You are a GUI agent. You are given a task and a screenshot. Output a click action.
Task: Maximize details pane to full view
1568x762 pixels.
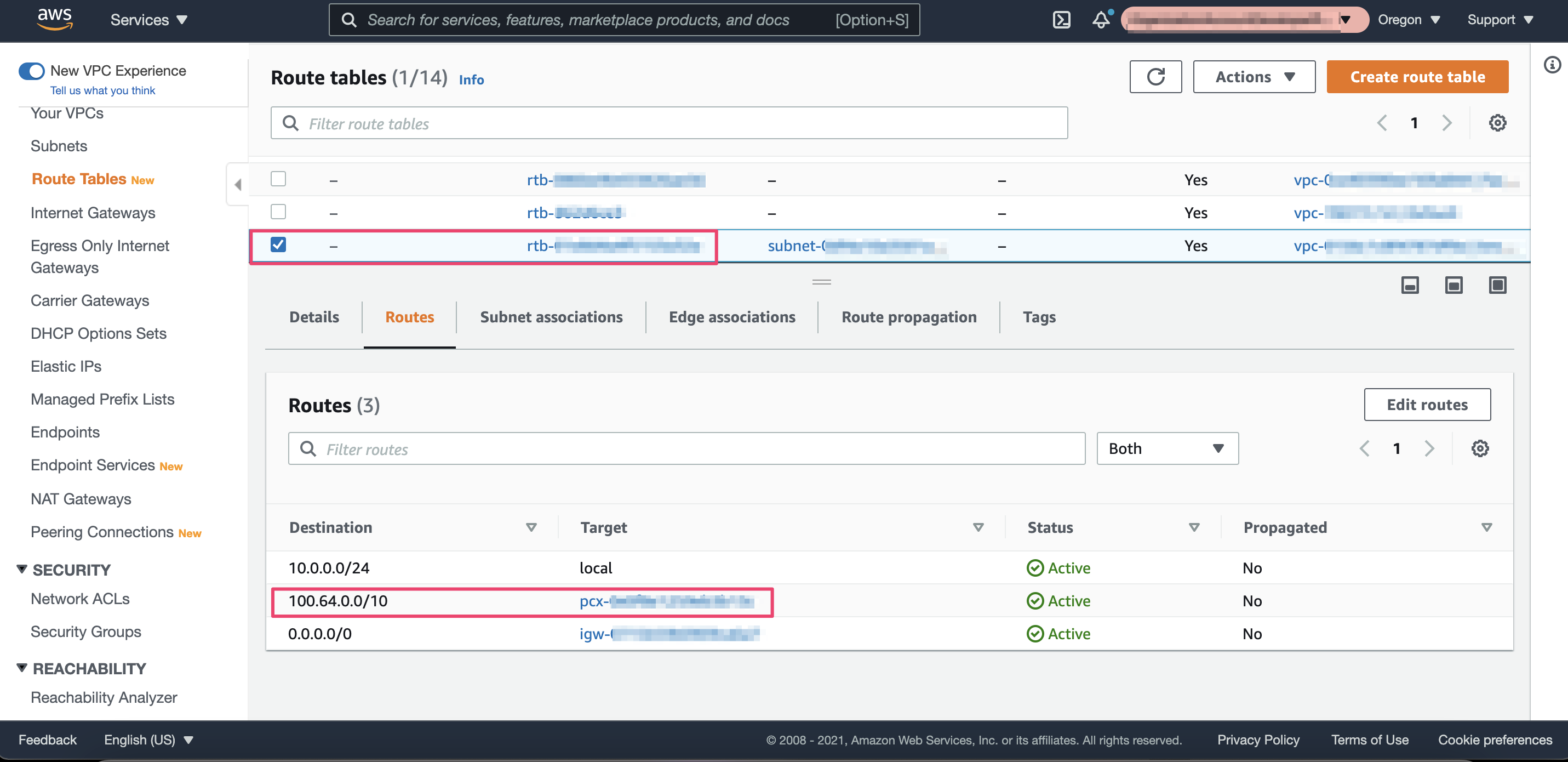coord(1497,285)
